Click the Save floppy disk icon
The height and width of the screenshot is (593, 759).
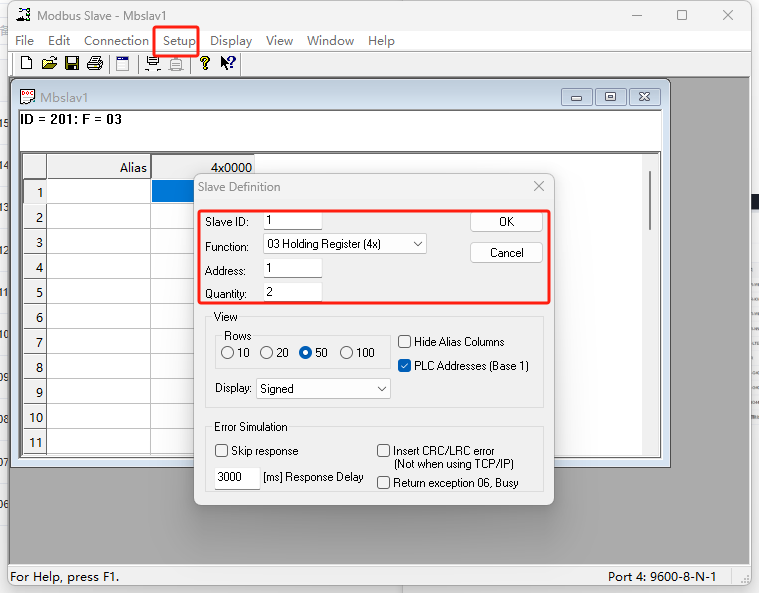pyautogui.click(x=72, y=63)
